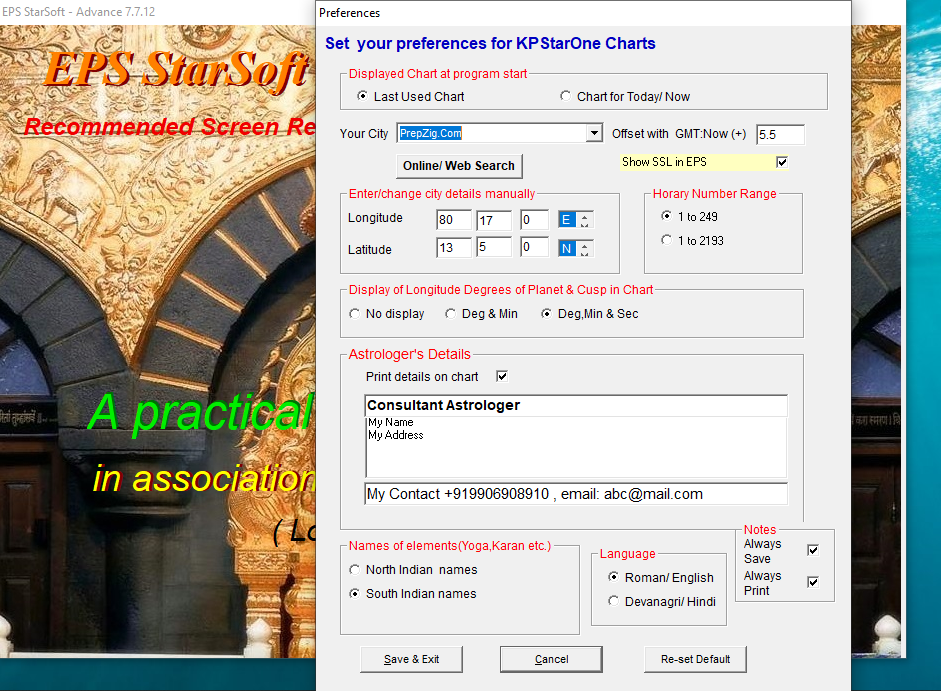
Task: Click the Latitude direction field showing N
Action: coord(567,248)
